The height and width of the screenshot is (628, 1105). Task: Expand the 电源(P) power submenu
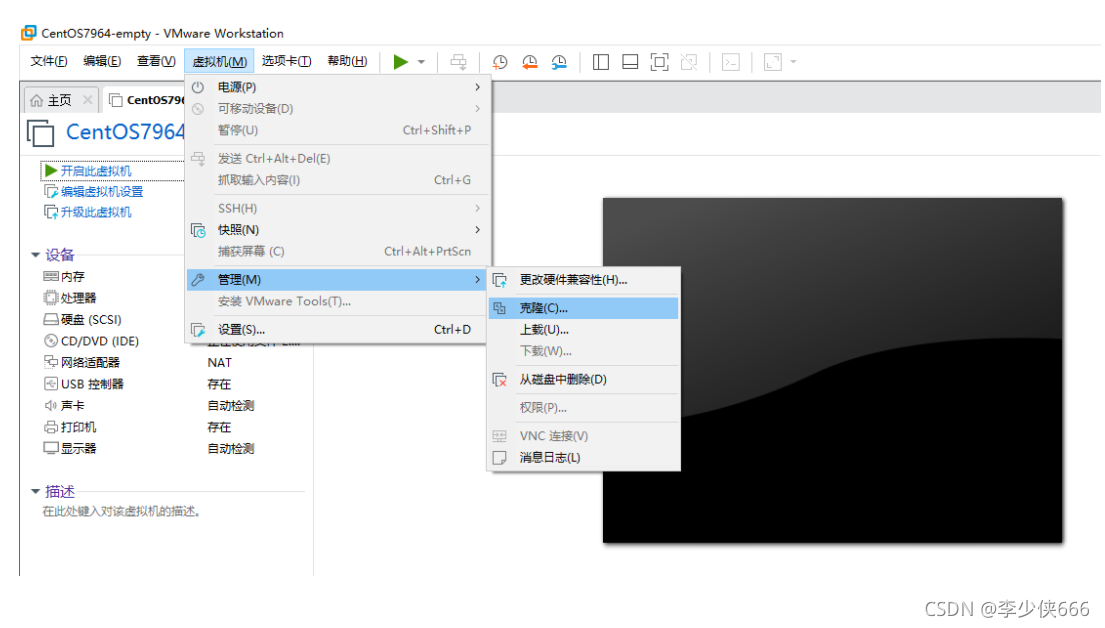tap(338, 87)
